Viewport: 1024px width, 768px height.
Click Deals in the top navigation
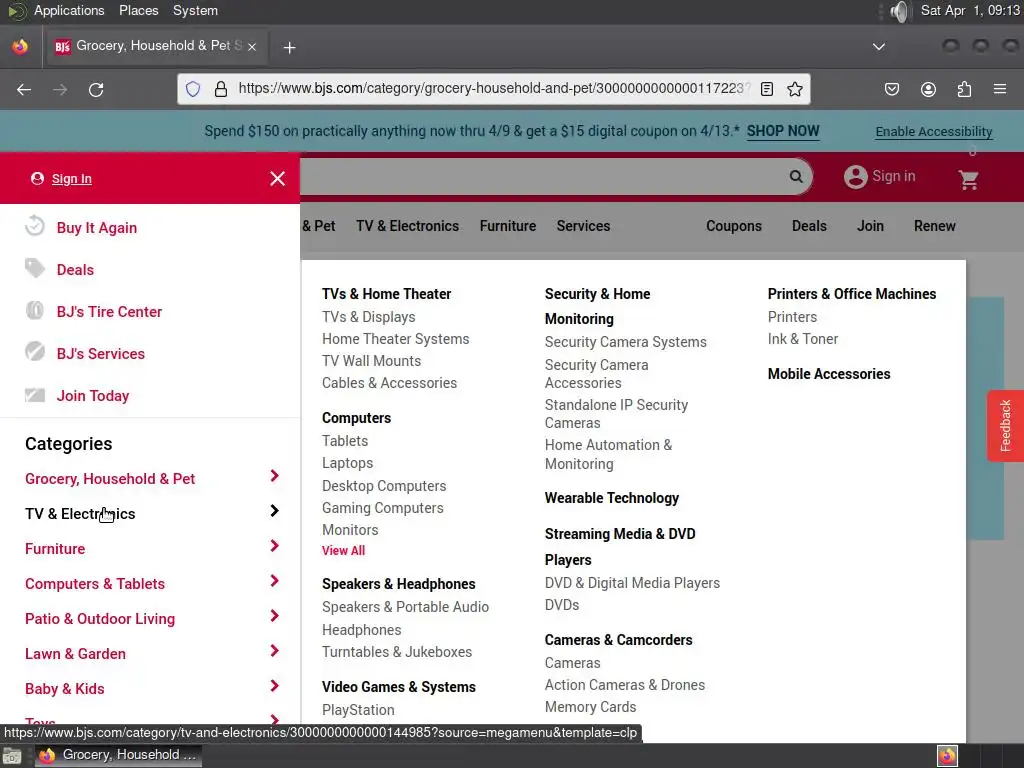(x=808, y=226)
